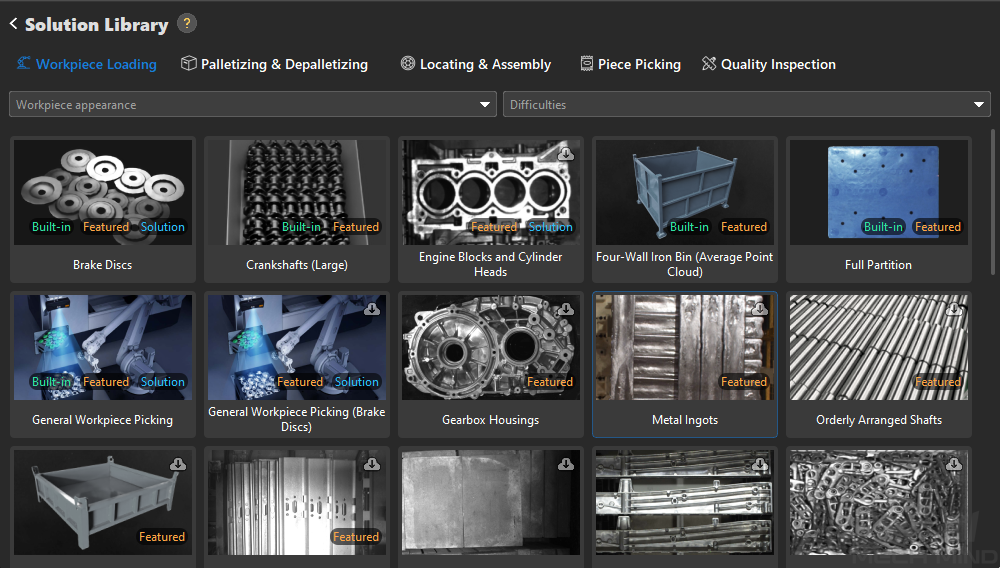Select the General Workpiece Picking thumbnail
Viewport: 1000px width, 568px height.
(x=103, y=347)
